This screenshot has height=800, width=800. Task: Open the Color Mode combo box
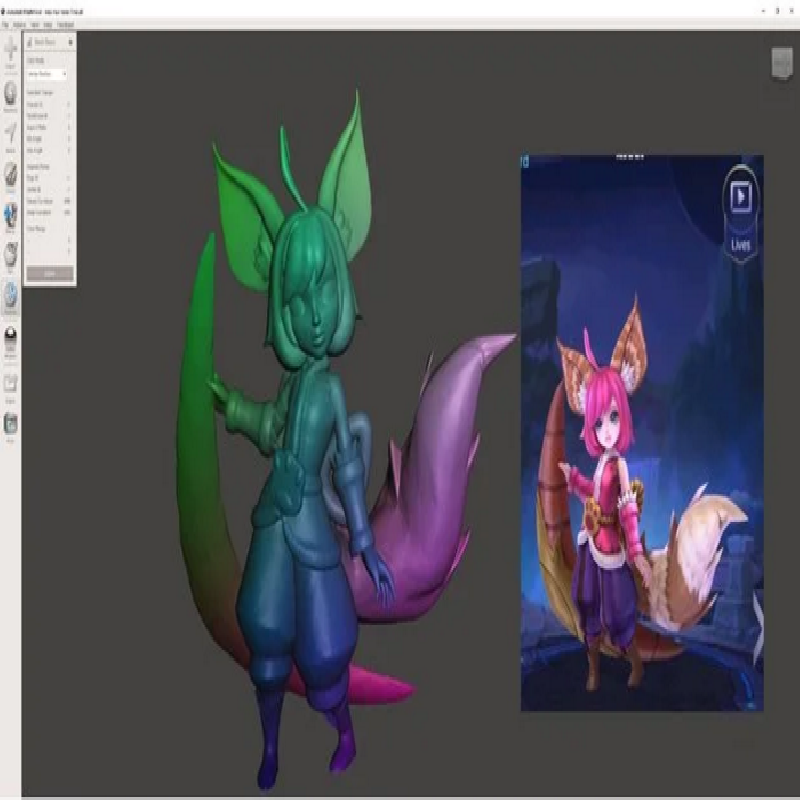(47, 74)
